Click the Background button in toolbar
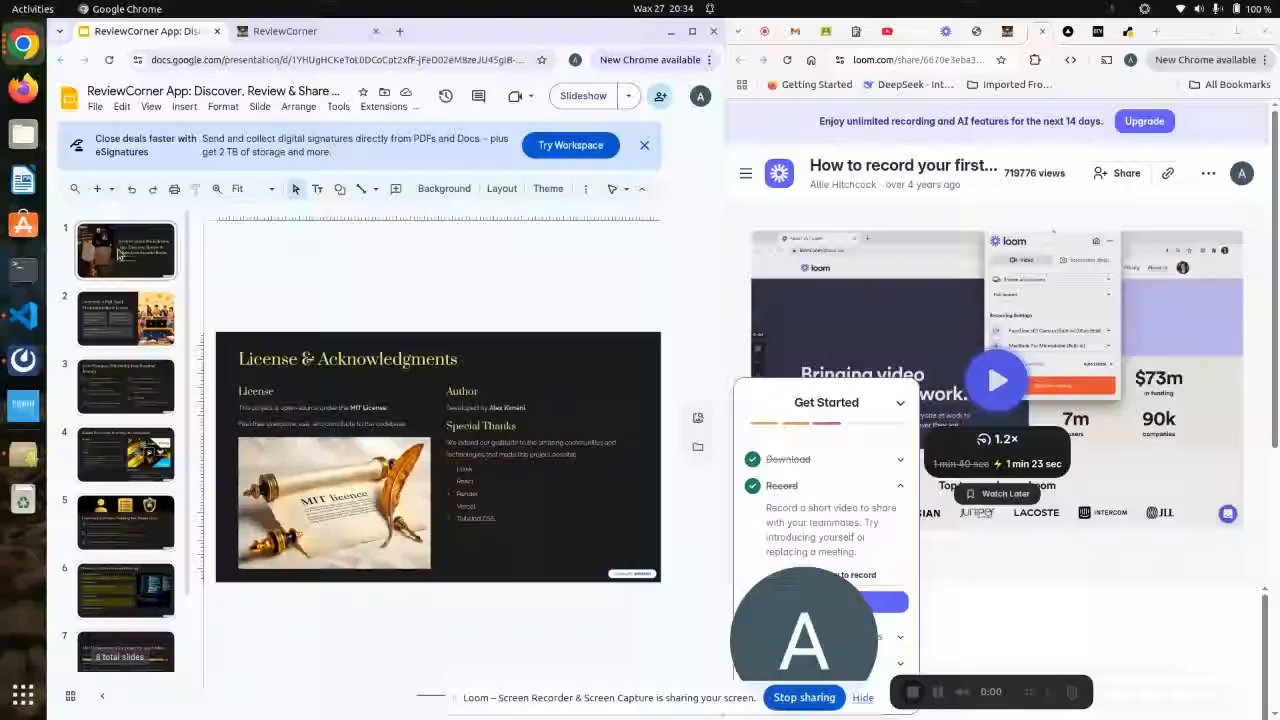This screenshot has height=720, width=1280. (x=444, y=189)
